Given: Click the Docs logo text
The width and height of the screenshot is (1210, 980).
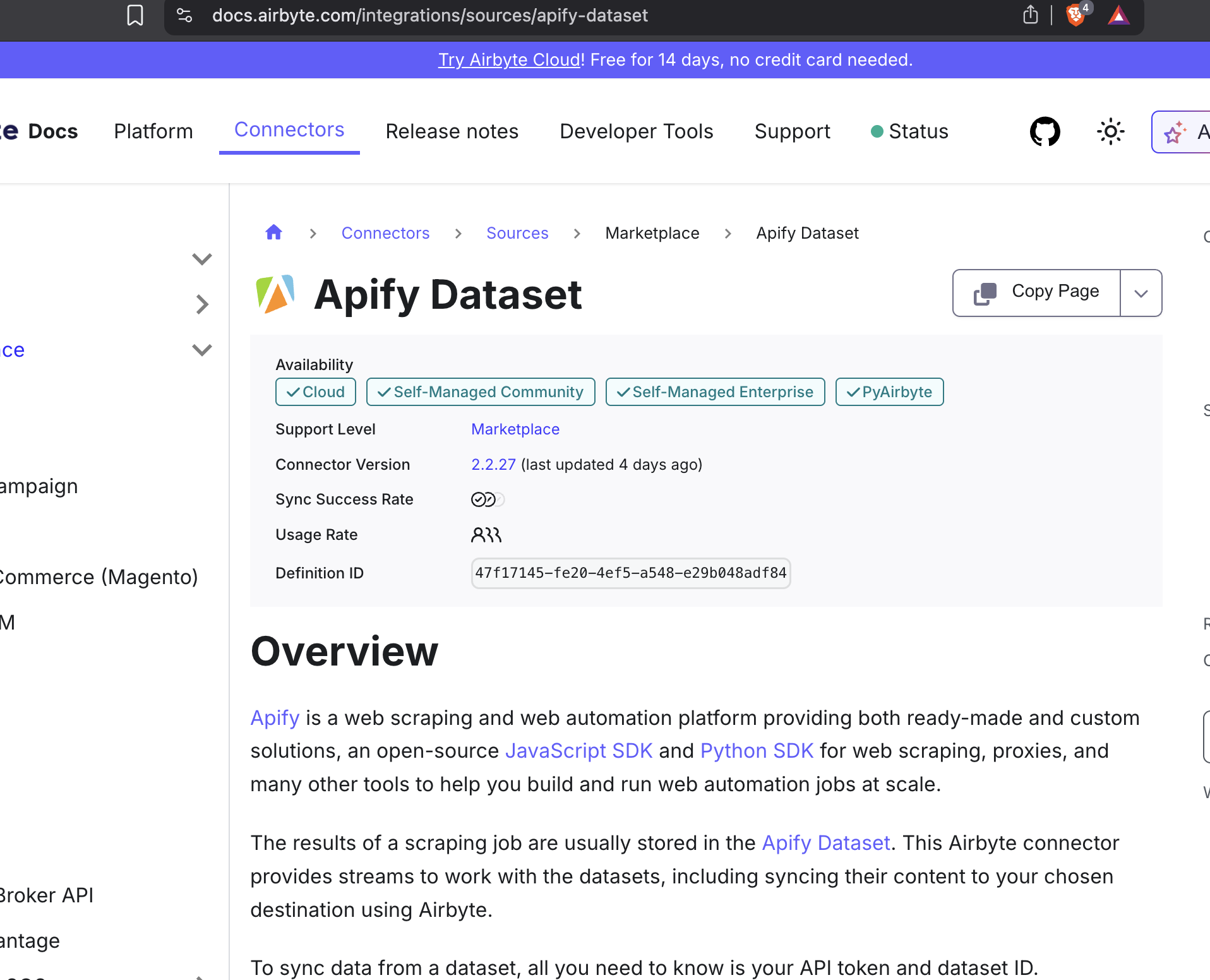Looking at the screenshot, I should (53, 131).
